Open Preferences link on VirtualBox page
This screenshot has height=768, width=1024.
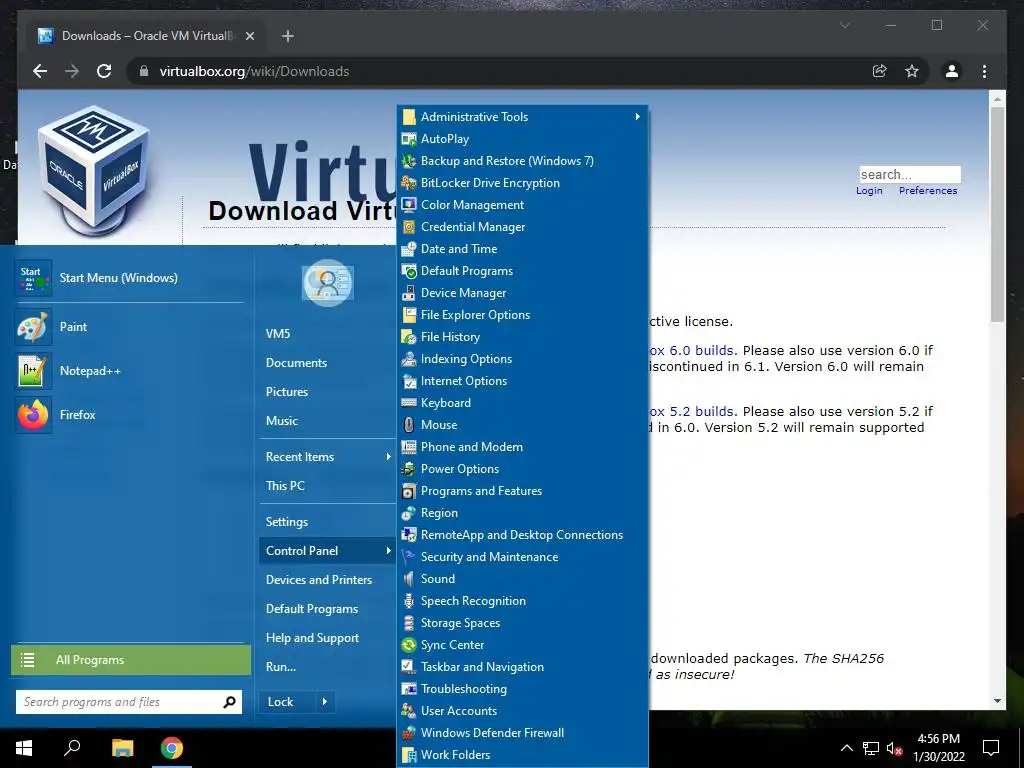point(927,191)
